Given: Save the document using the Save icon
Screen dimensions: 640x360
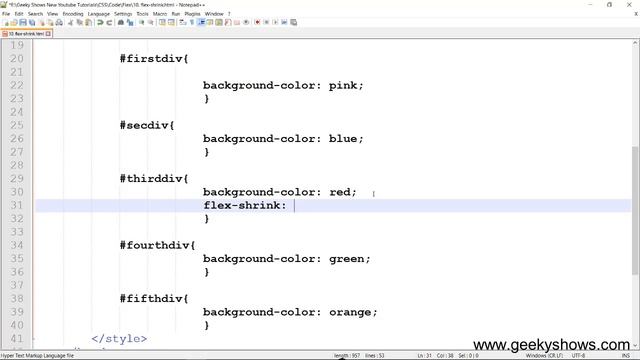Looking at the screenshot, I should pyautogui.click(x=23, y=22).
